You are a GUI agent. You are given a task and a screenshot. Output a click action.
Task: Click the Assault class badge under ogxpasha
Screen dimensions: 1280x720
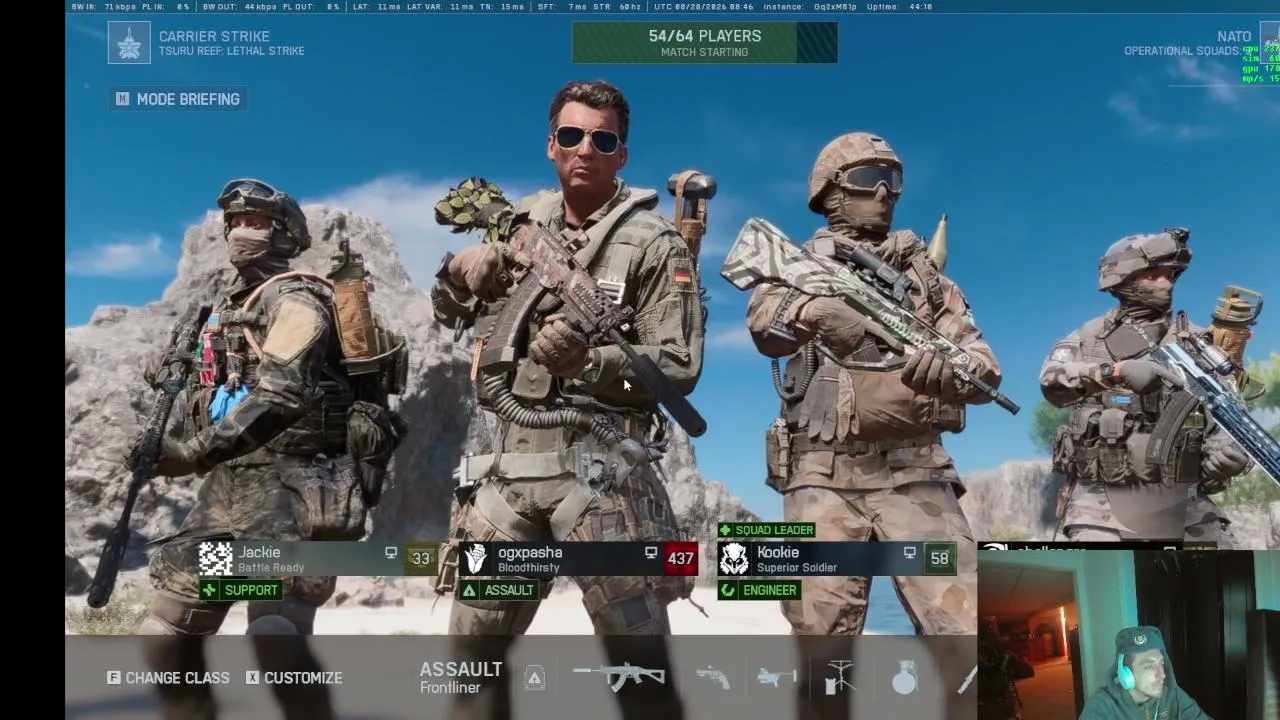(499, 590)
